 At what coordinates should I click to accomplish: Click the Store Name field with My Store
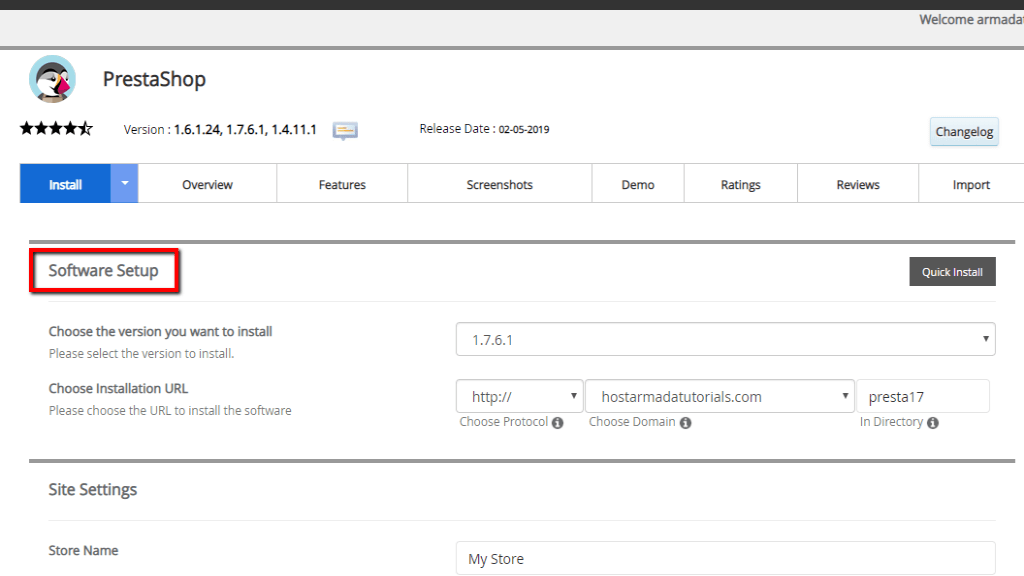[x=726, y=558]
